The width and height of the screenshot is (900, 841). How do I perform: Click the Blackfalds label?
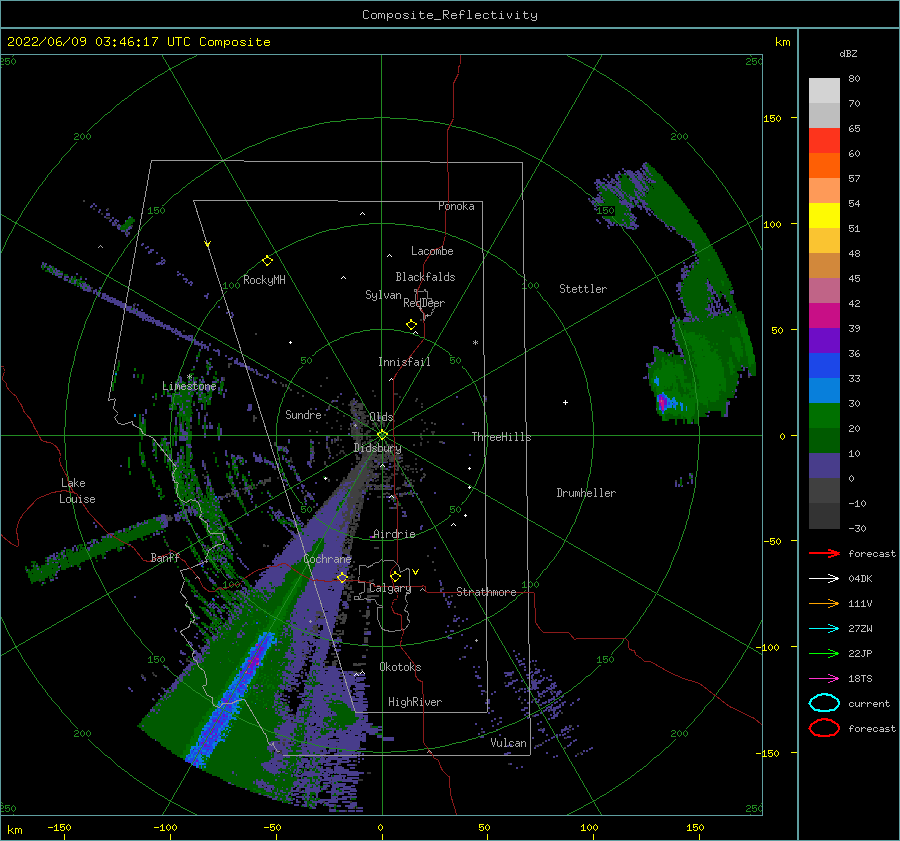point(425,277)
